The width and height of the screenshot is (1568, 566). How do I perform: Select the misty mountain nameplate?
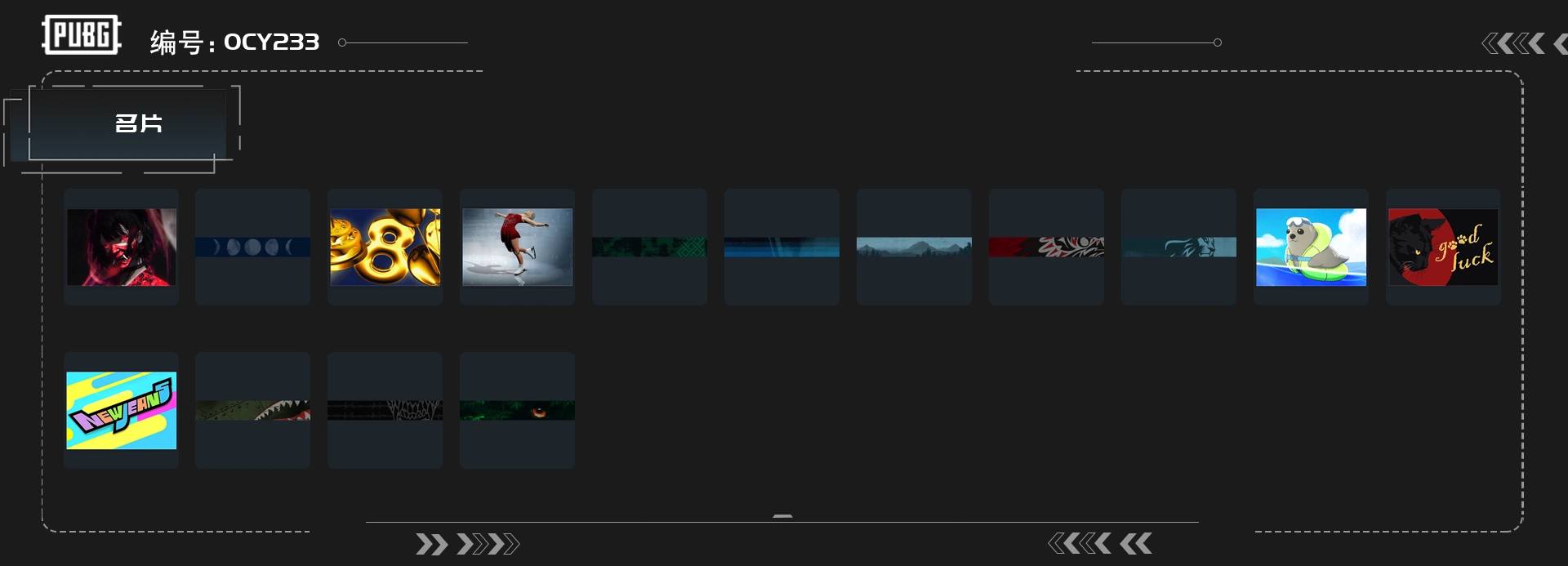point(914,247)
